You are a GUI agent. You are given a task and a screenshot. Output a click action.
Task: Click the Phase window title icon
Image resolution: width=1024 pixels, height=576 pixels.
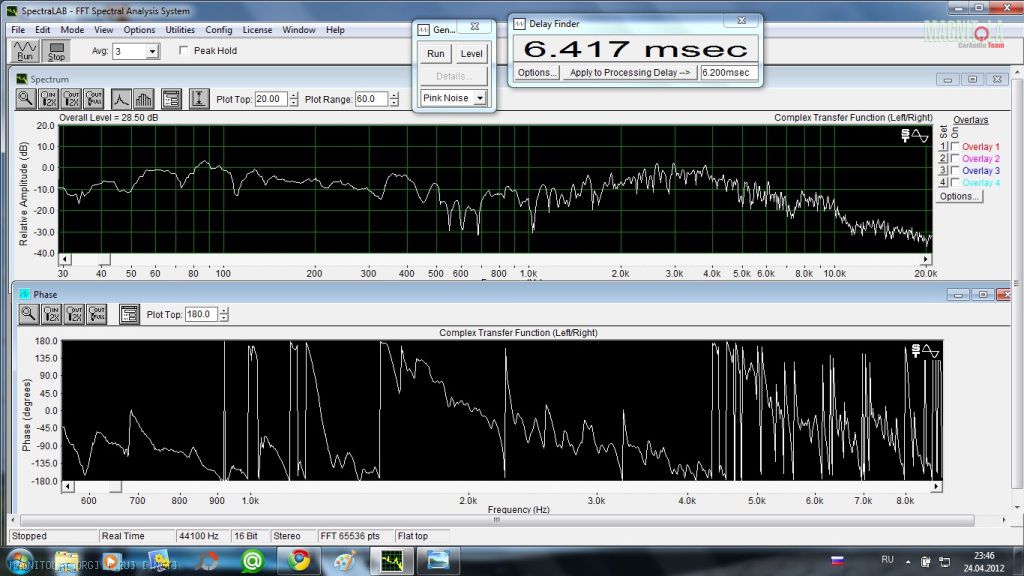(25, 295)
